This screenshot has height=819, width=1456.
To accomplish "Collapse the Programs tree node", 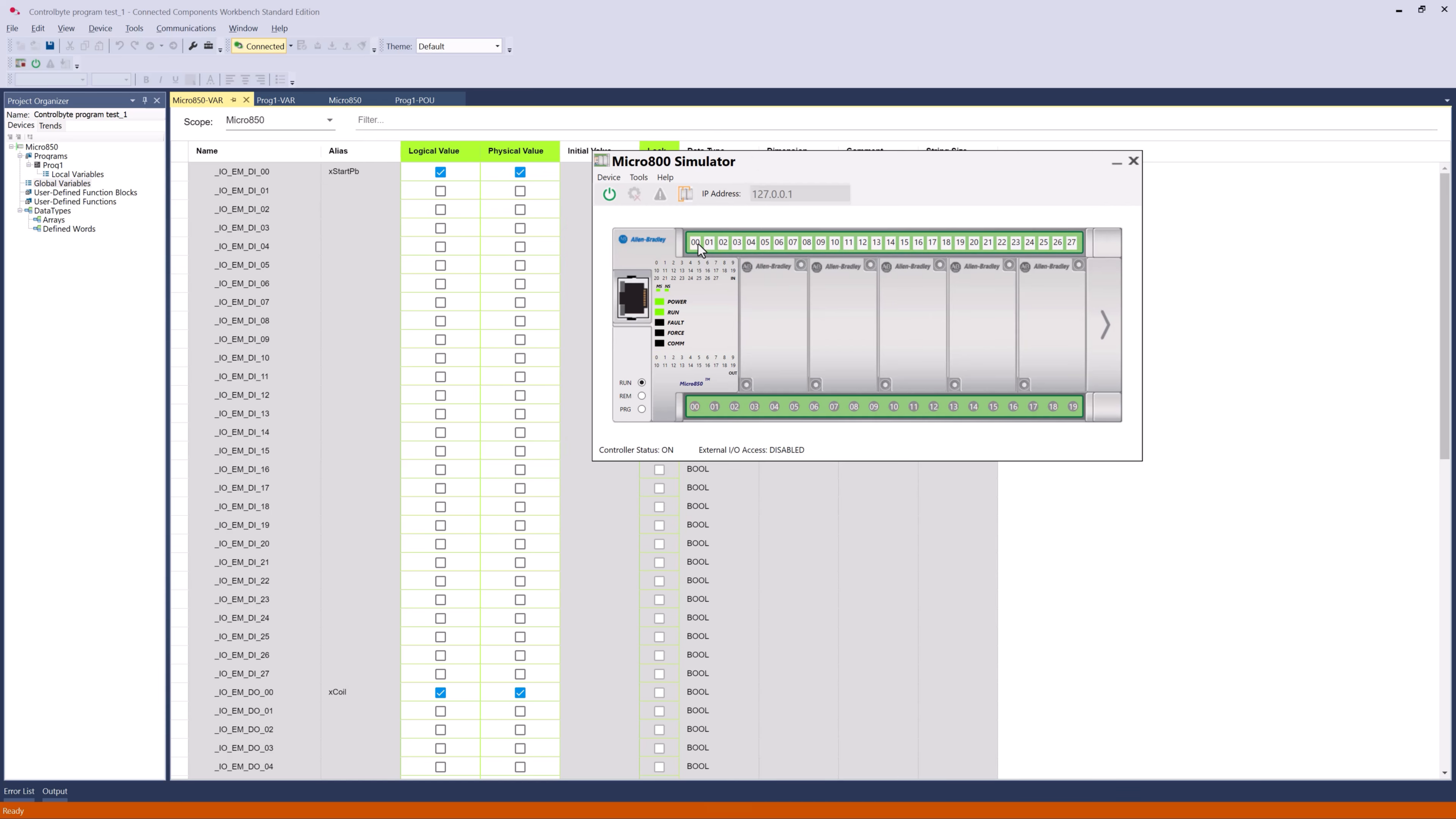I will pyautogui.click(x=20, y=156).
